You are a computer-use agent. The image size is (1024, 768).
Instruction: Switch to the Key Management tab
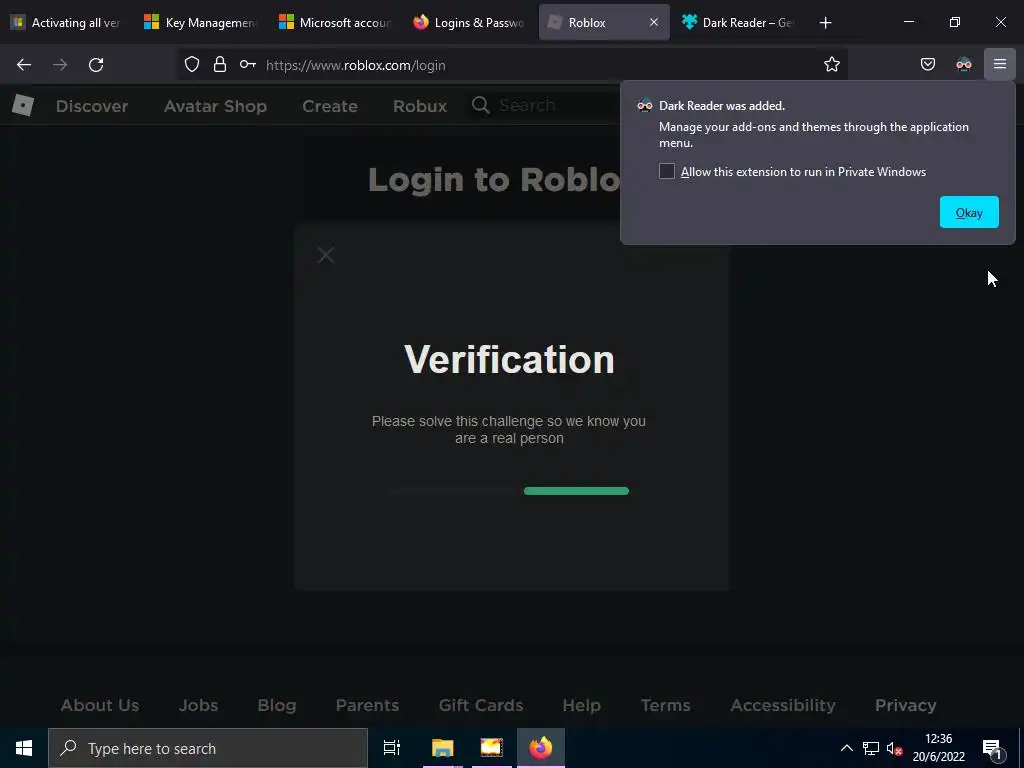tap(201, 23)
